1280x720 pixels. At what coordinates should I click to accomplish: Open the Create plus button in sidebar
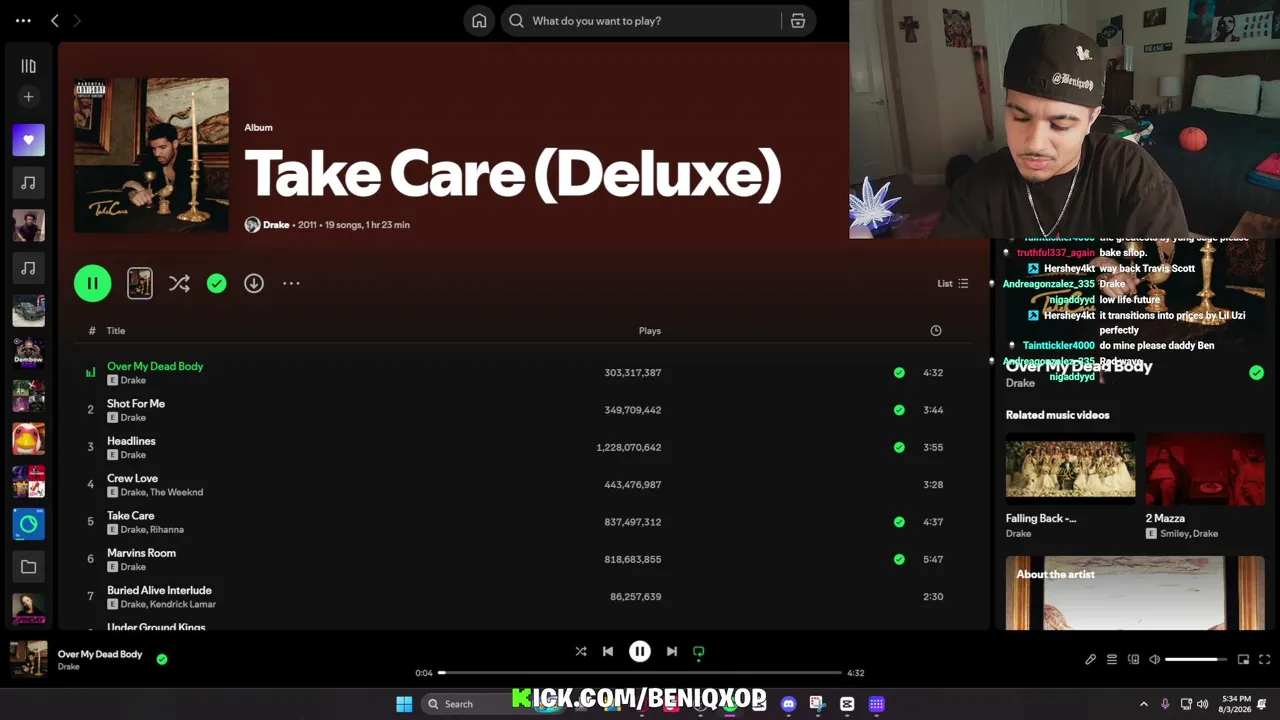click(x=28, y=97)
